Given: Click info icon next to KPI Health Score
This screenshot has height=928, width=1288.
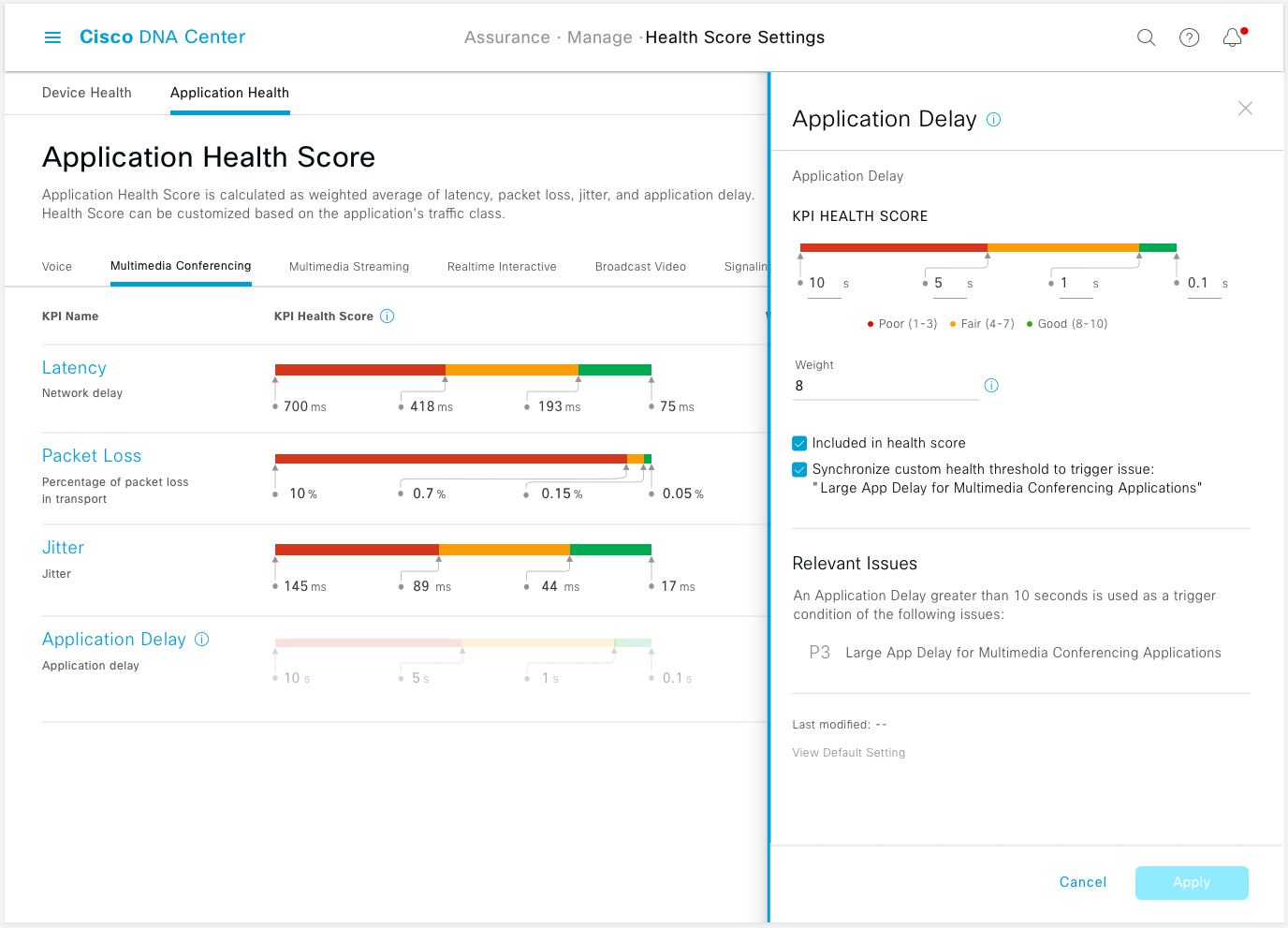Looking at the screenshot, I should [387, 317].
